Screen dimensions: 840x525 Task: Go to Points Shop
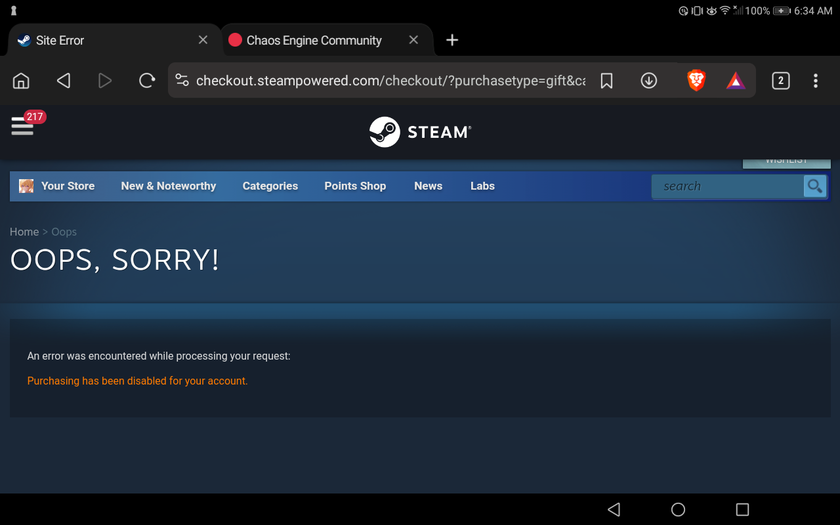[x=355, y=186]
